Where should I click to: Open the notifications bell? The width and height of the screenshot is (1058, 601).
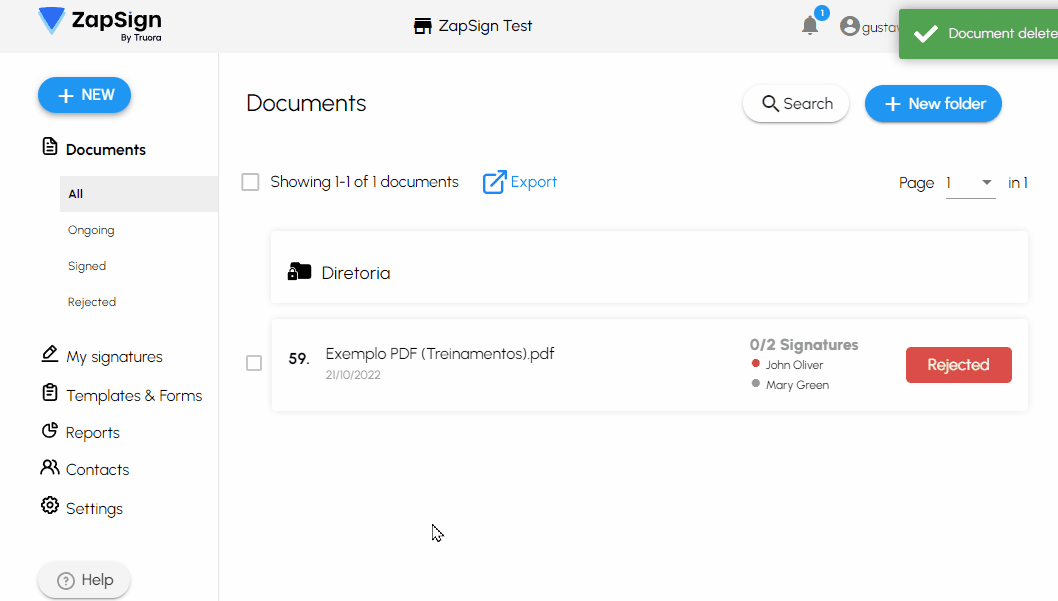(x=810, y=27)
